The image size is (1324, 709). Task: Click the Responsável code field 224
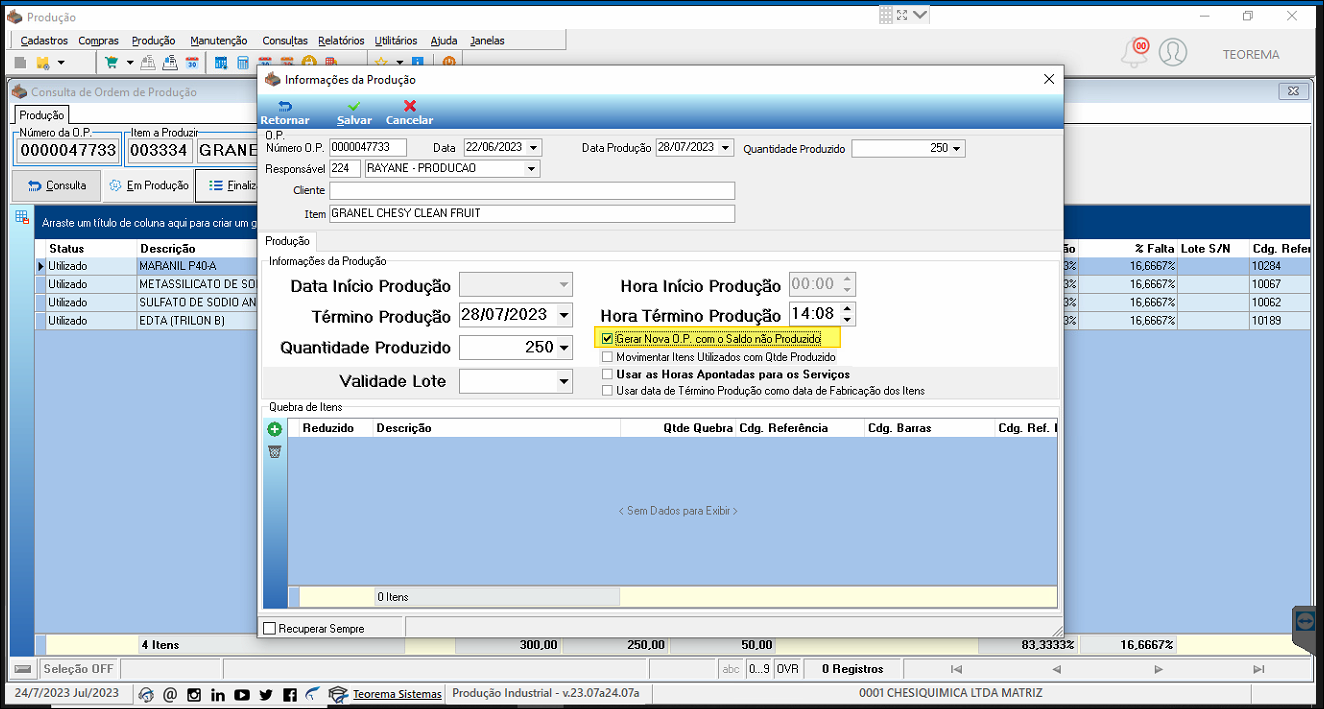(x=345, y=169)
